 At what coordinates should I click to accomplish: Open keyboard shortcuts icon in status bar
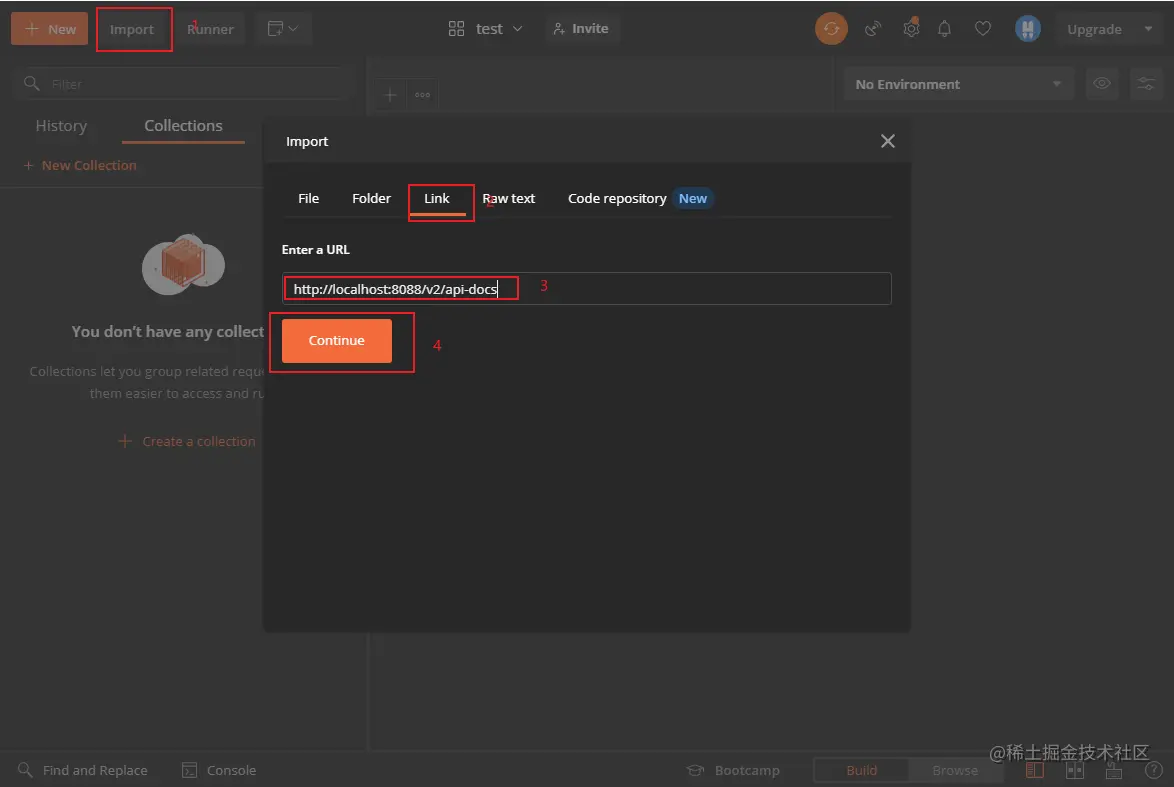tap(1114, 770)
